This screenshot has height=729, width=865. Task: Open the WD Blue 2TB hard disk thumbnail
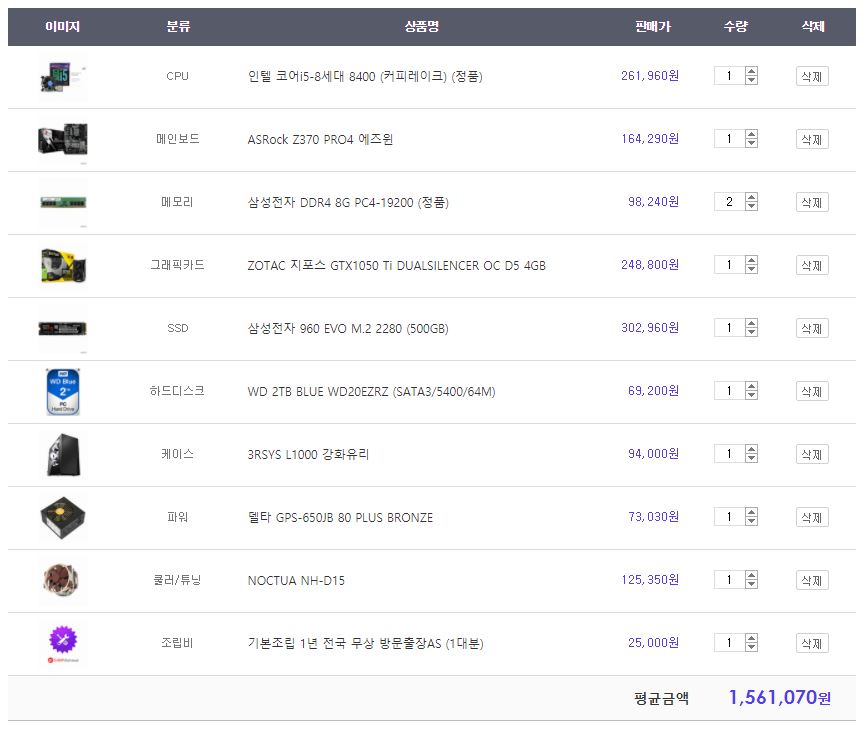[x=63, y=391]
